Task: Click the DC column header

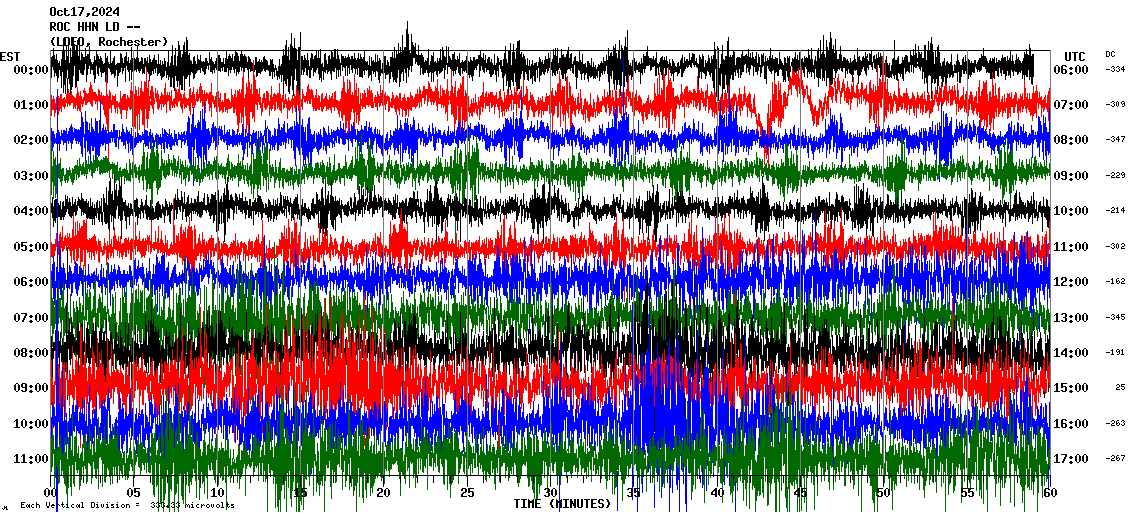Action: (1110, 54)
